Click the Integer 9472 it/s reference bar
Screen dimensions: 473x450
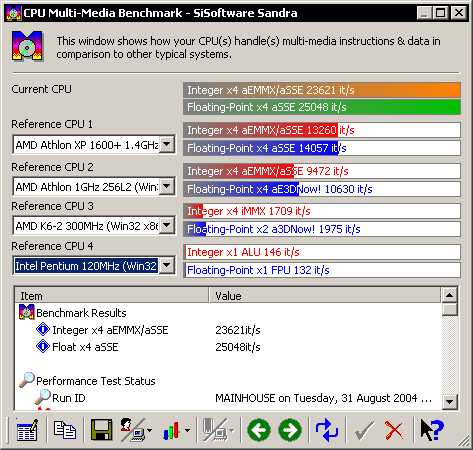322,171
